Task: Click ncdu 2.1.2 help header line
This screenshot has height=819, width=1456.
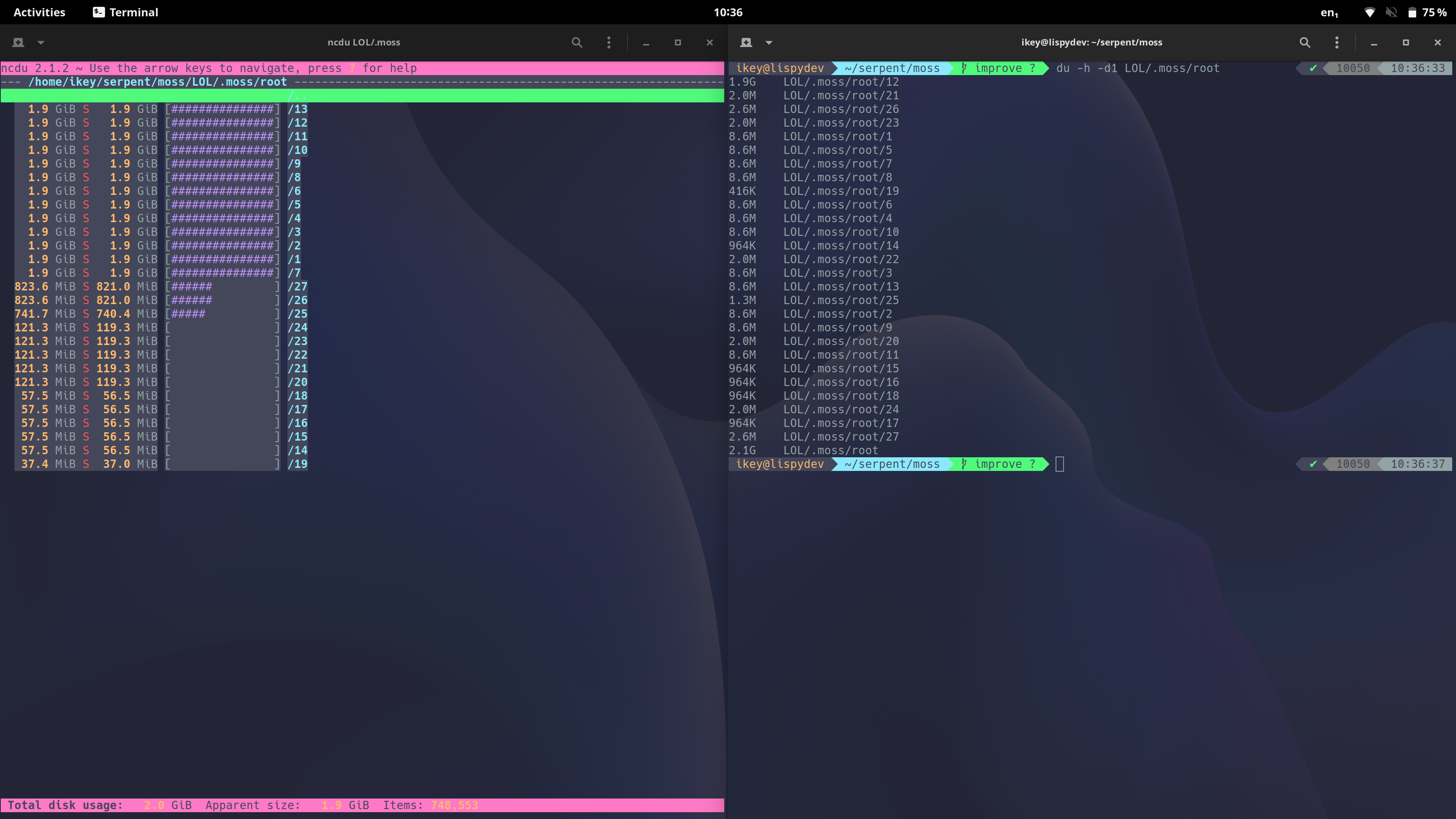Action: tap(362, 68)
